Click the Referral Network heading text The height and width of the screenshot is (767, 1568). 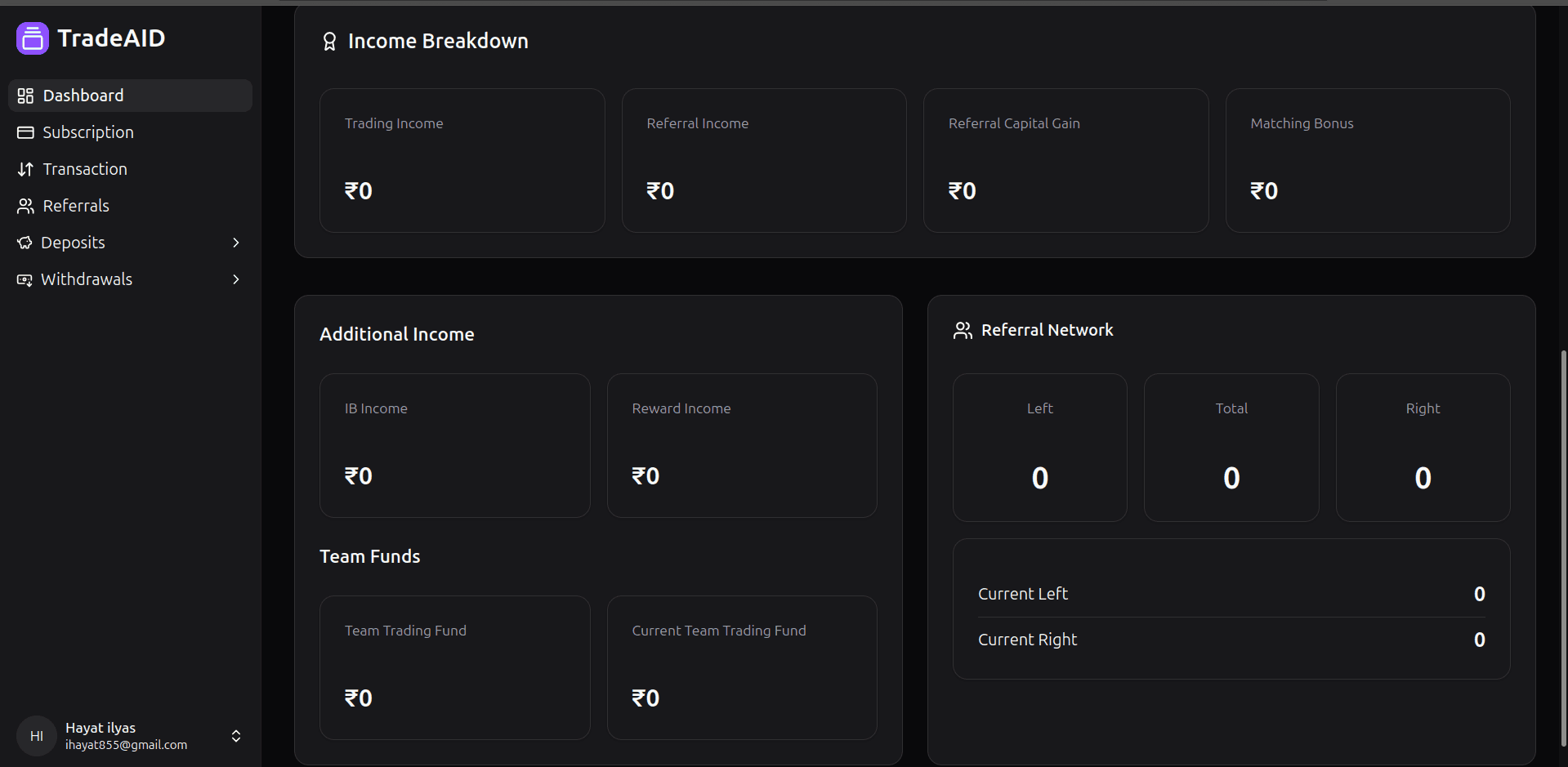click(1048, 330)
